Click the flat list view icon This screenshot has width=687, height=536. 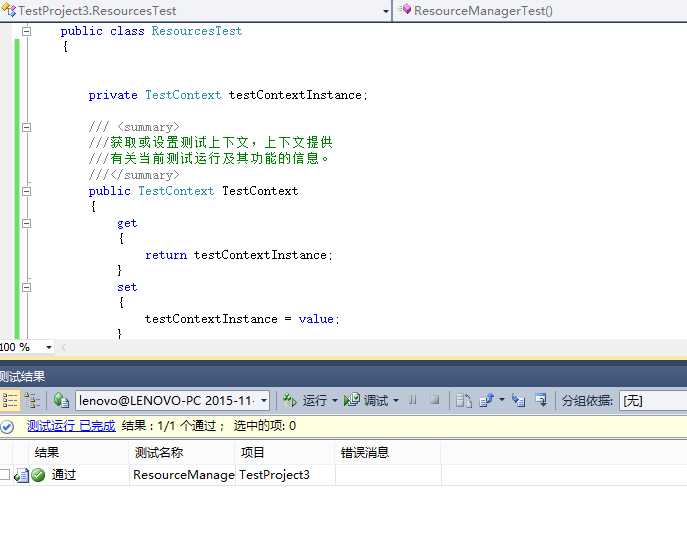click(9, 400)
